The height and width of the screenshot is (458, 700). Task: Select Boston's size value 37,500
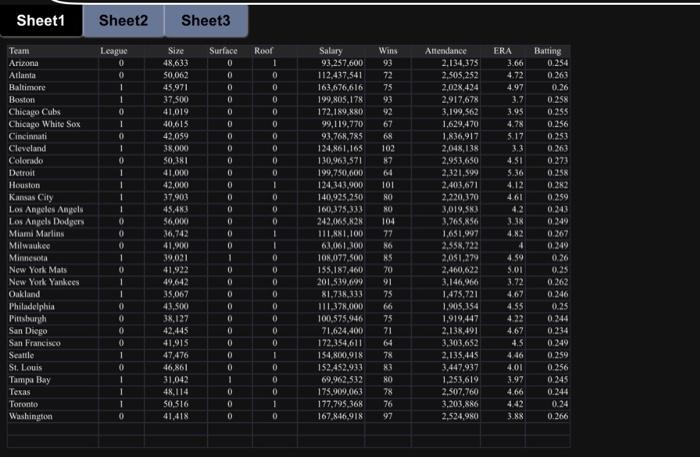point(175,100)
